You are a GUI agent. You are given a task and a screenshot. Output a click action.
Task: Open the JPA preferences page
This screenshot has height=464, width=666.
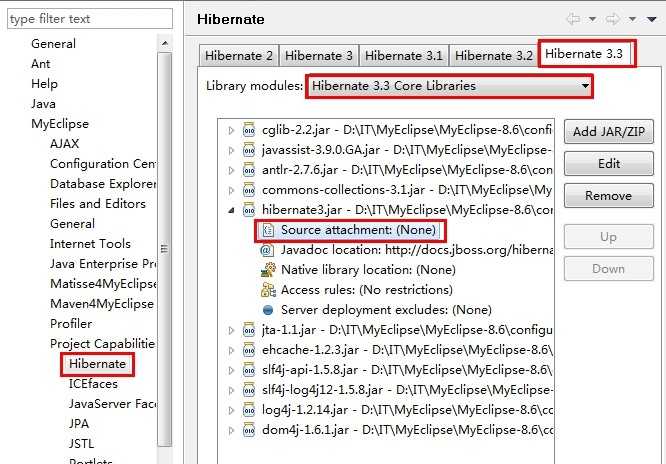click(x=79, y=424)
